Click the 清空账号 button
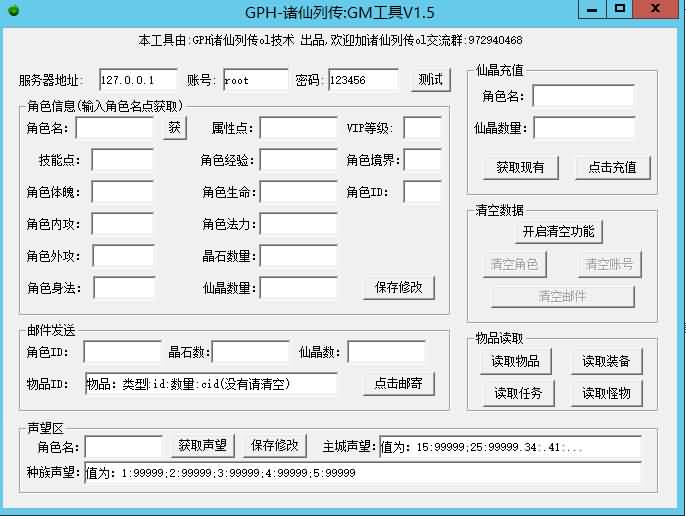 (609, 264)
